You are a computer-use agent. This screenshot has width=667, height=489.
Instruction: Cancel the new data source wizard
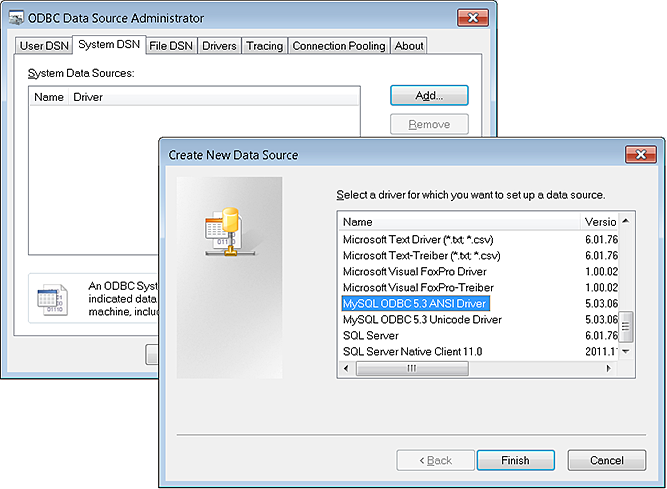pos(606,460)
